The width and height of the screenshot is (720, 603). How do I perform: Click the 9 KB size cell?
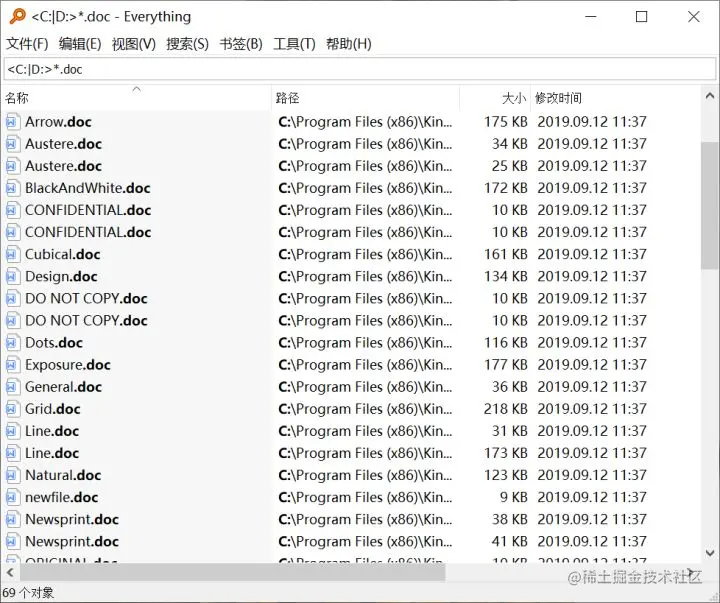tap(513, 497)
